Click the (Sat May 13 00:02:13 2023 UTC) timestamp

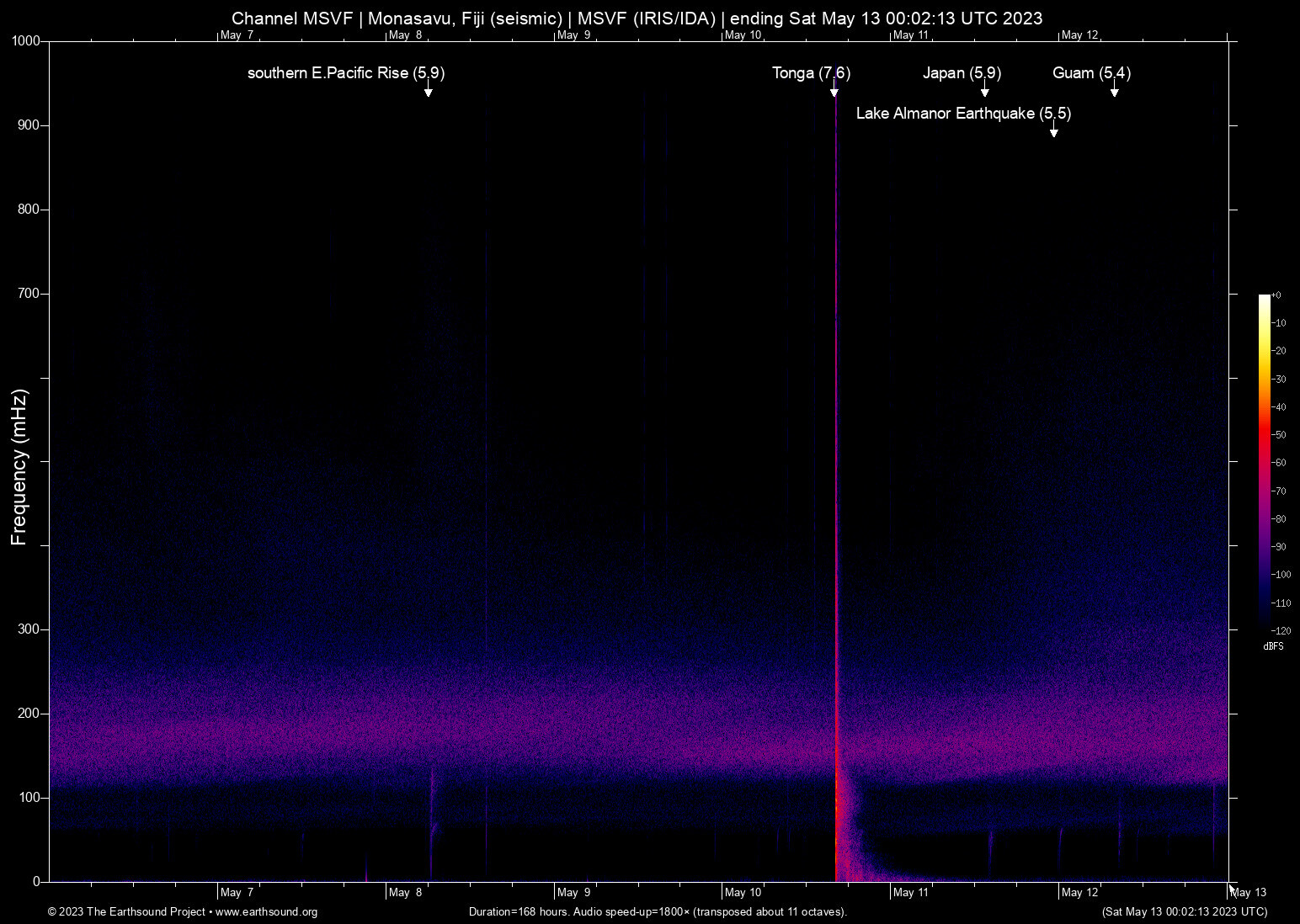point(1185,912)
